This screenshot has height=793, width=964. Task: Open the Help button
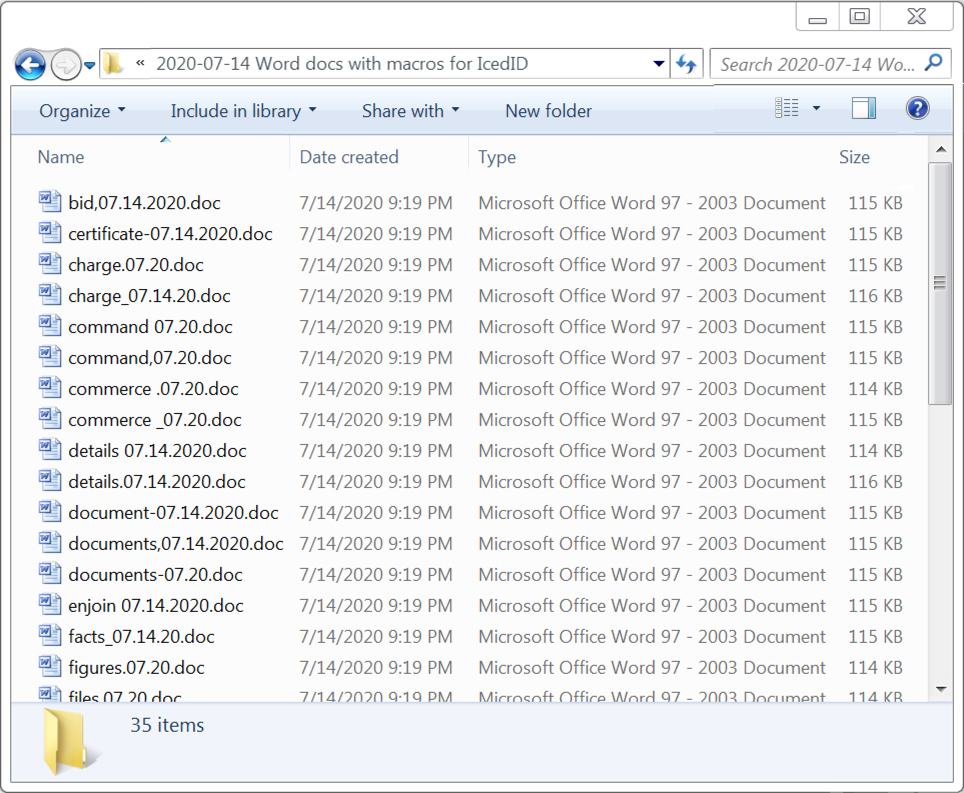(917, 108)
